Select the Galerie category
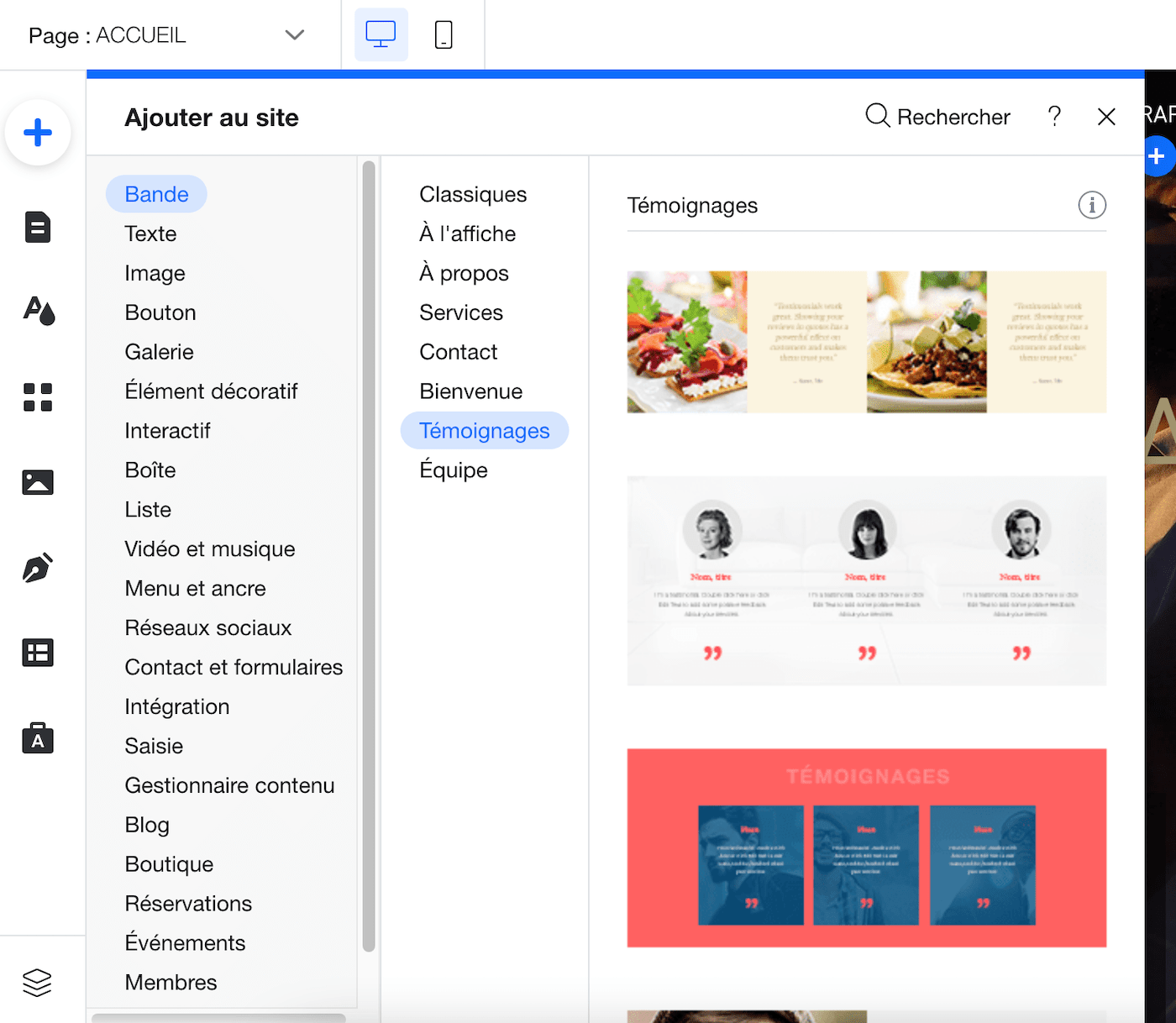 (x=159, y=352)
